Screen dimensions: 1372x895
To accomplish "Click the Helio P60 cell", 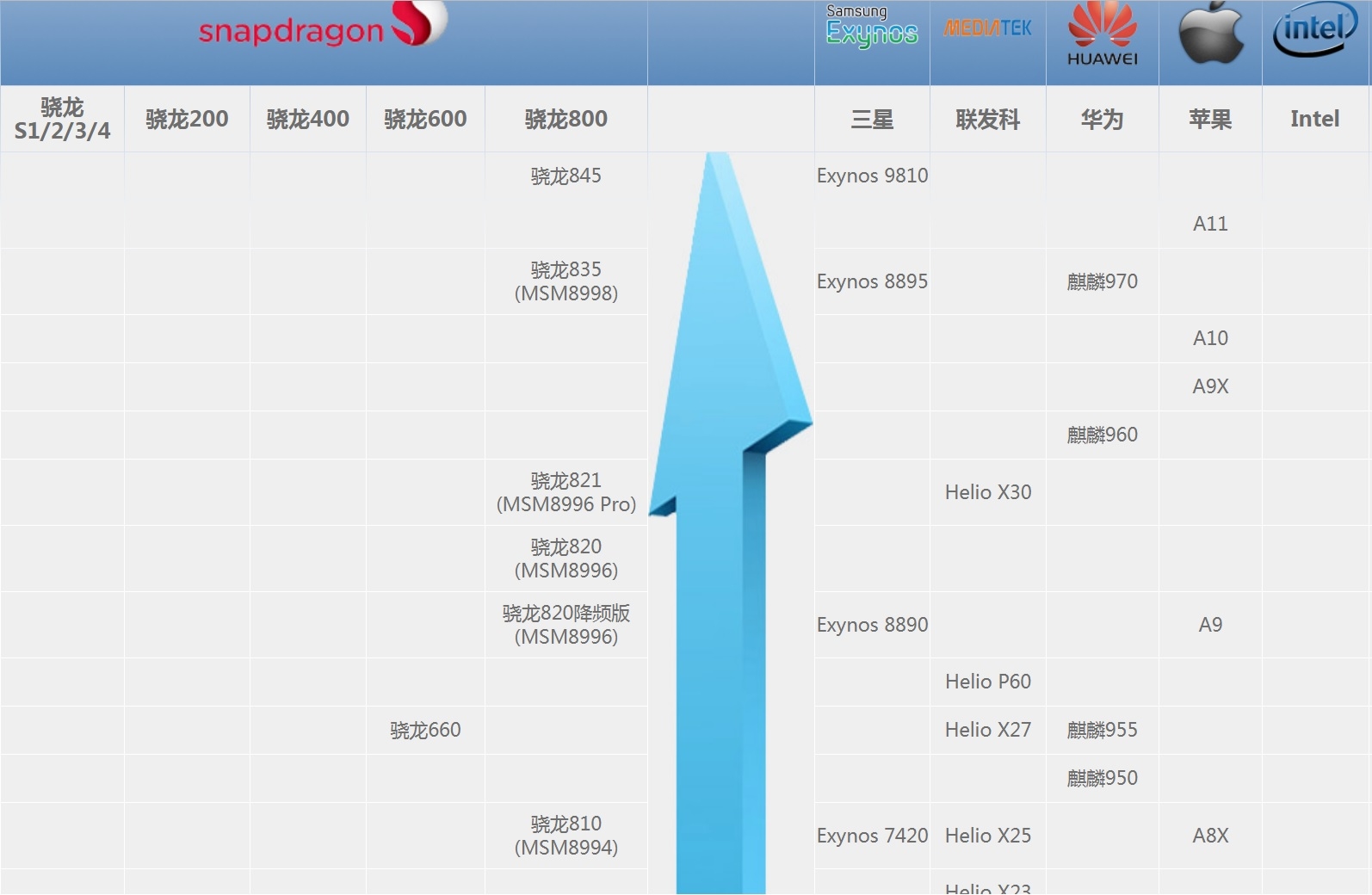I will coord(988,682).
